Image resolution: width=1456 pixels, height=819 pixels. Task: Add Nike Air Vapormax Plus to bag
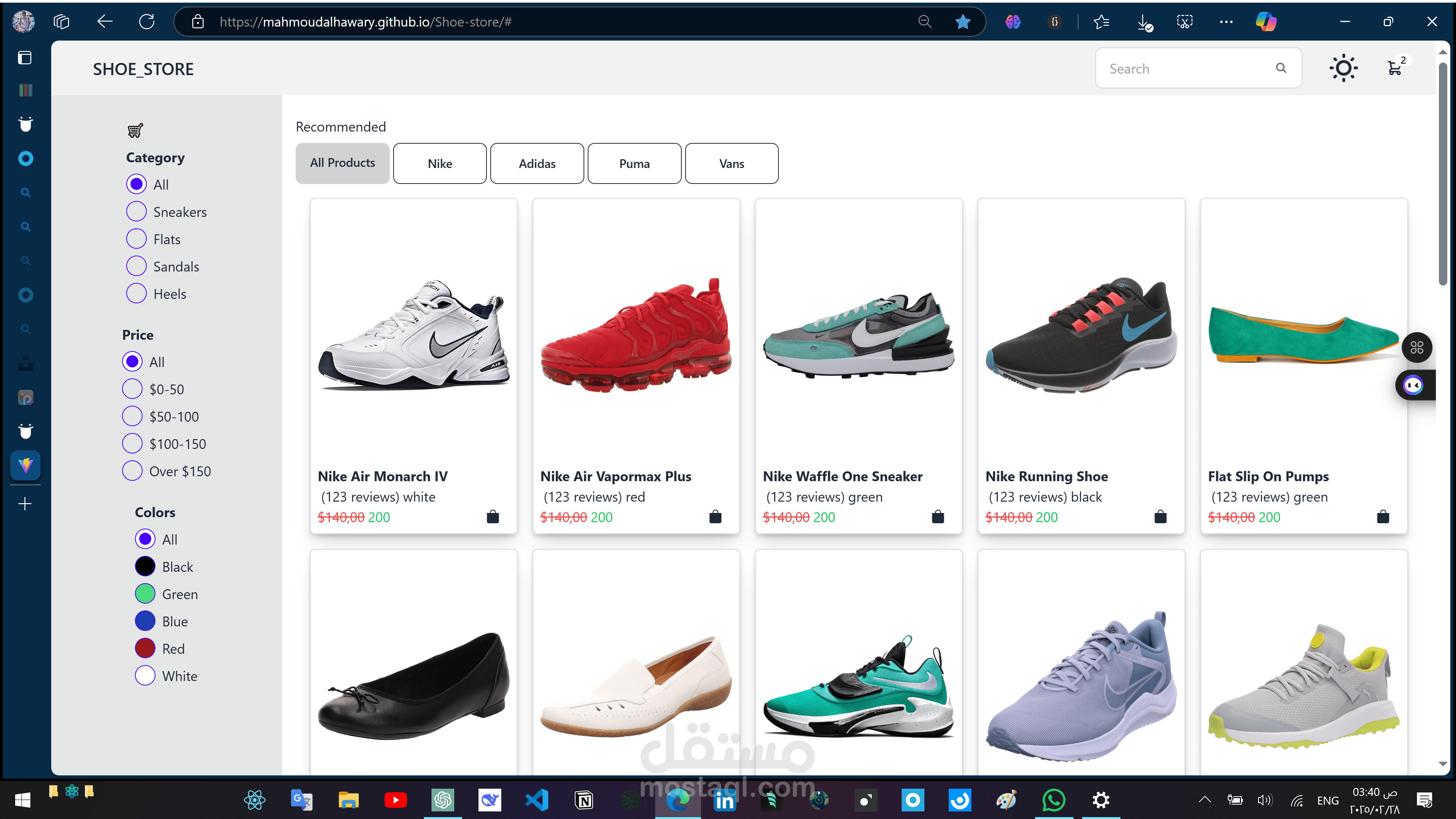click(715, 516)
